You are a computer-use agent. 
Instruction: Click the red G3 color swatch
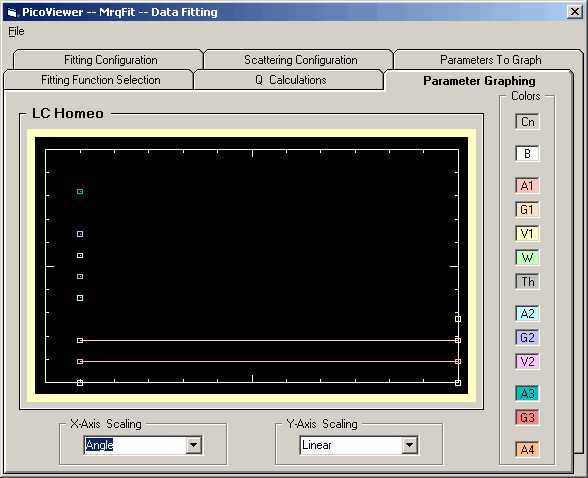pyautogui.click(x=527, y=417)
